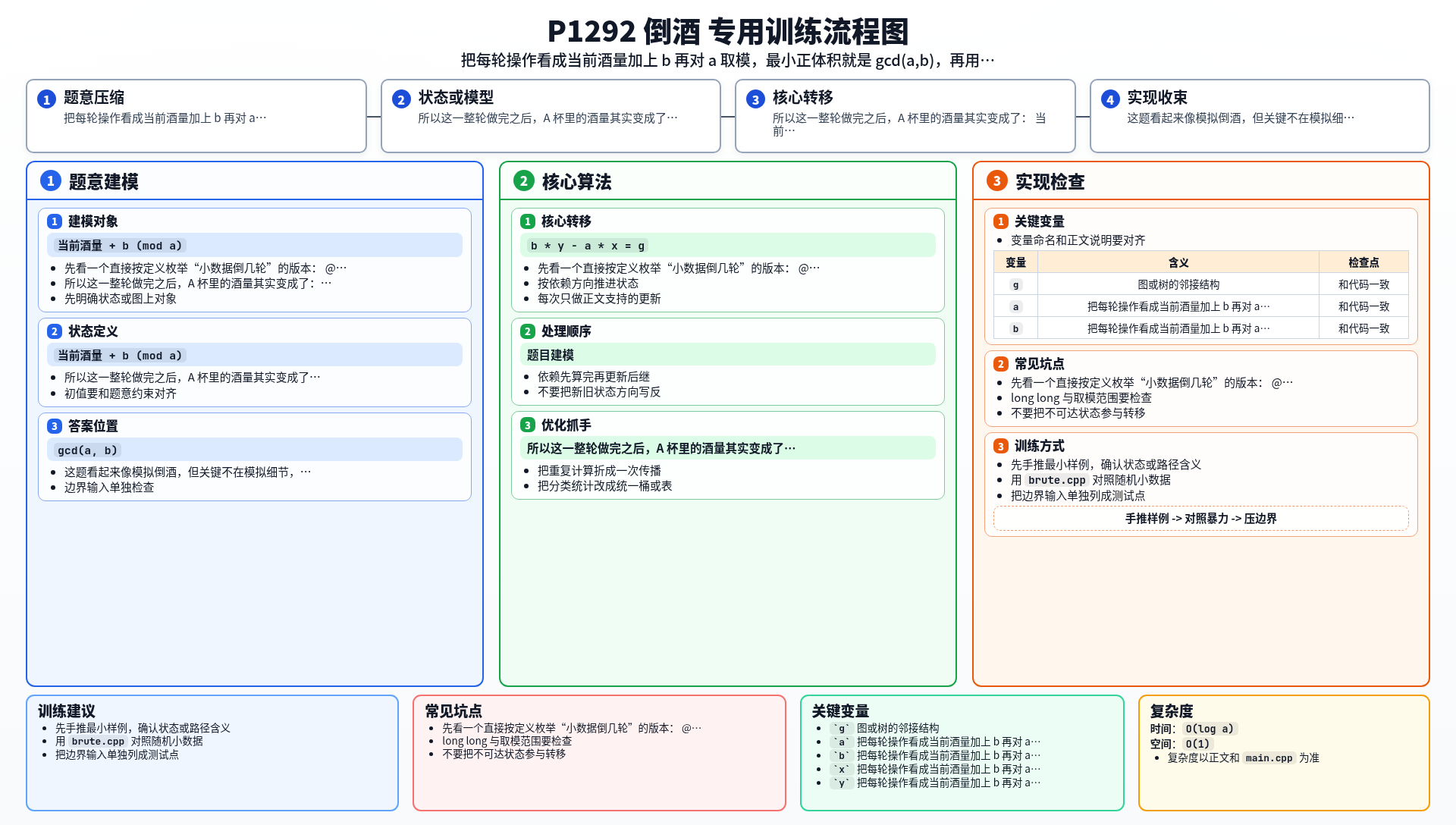This screenshot has height=825, width=1456.
Task: Click the 2 badge beside 状态定义
Action: pyautogui.click(x=55, y=331)
